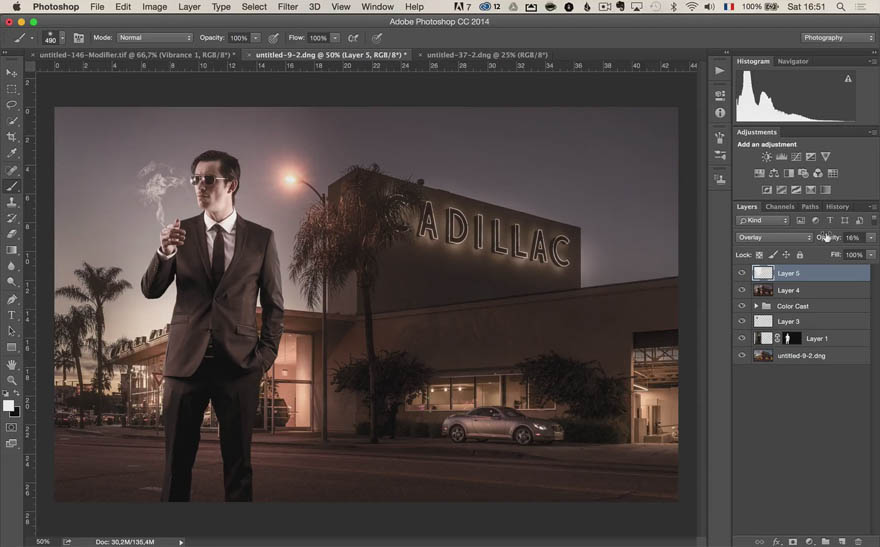Screen dimensions: 880x547
Task: Click the foreground color swatch
Action: [8, 406]
